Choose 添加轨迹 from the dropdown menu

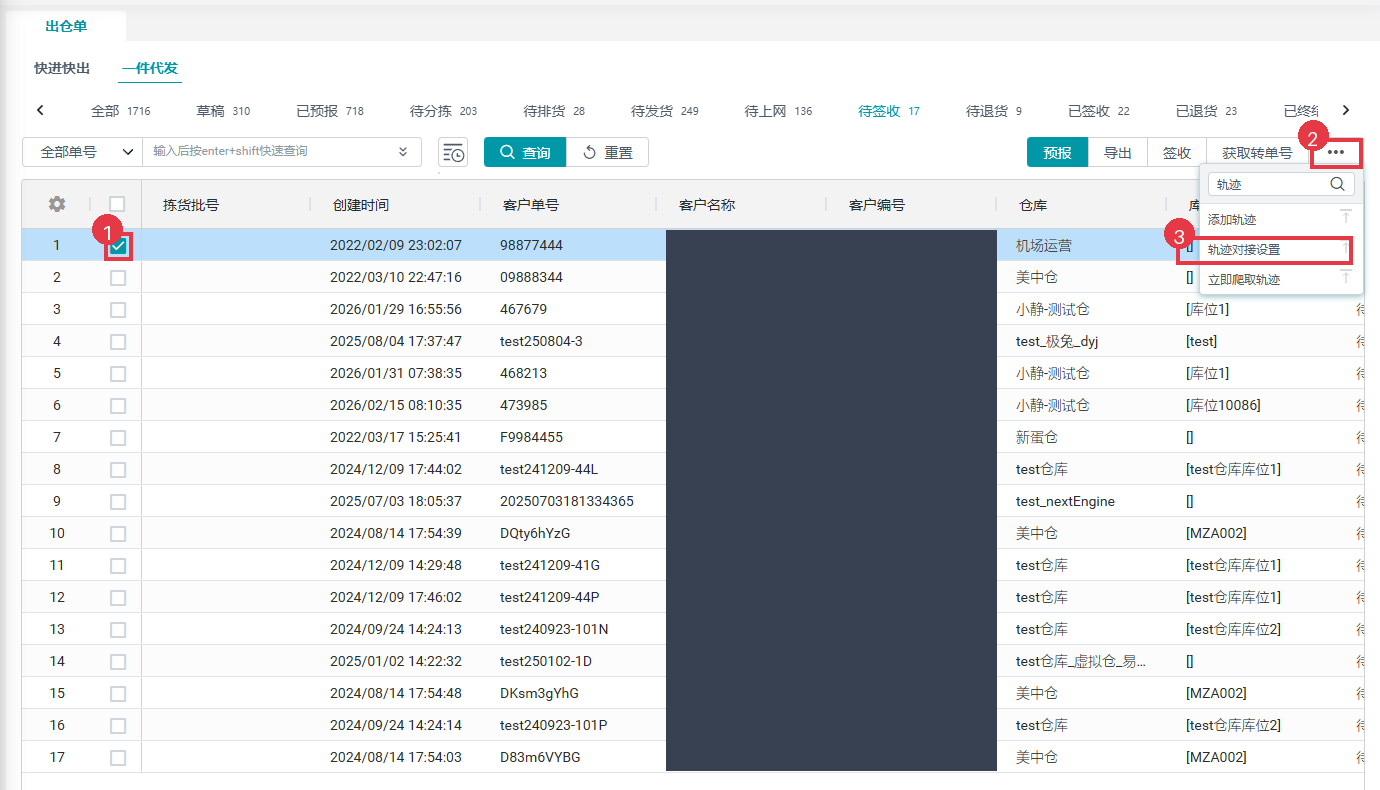pos(1232,219)
